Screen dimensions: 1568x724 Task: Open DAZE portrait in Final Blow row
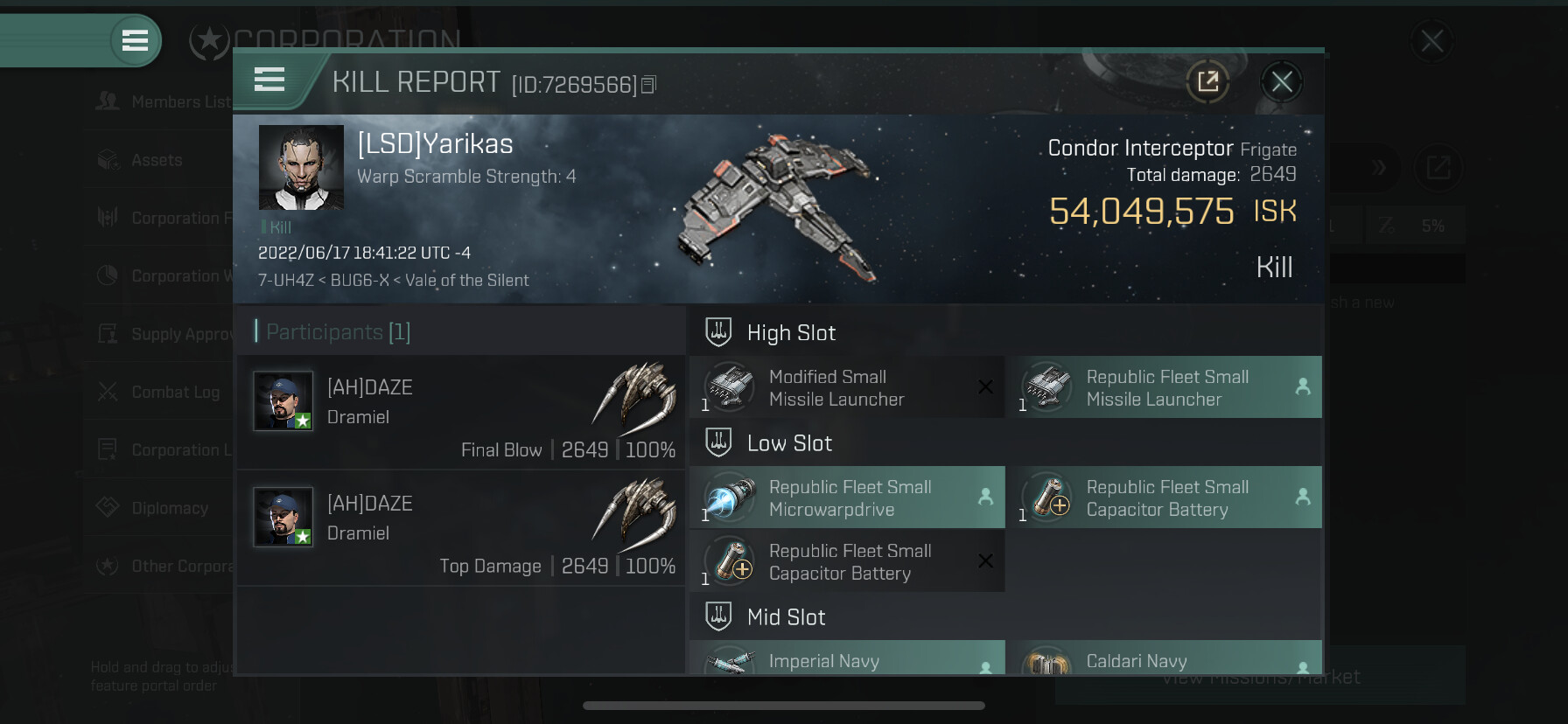tap(283, 400)
